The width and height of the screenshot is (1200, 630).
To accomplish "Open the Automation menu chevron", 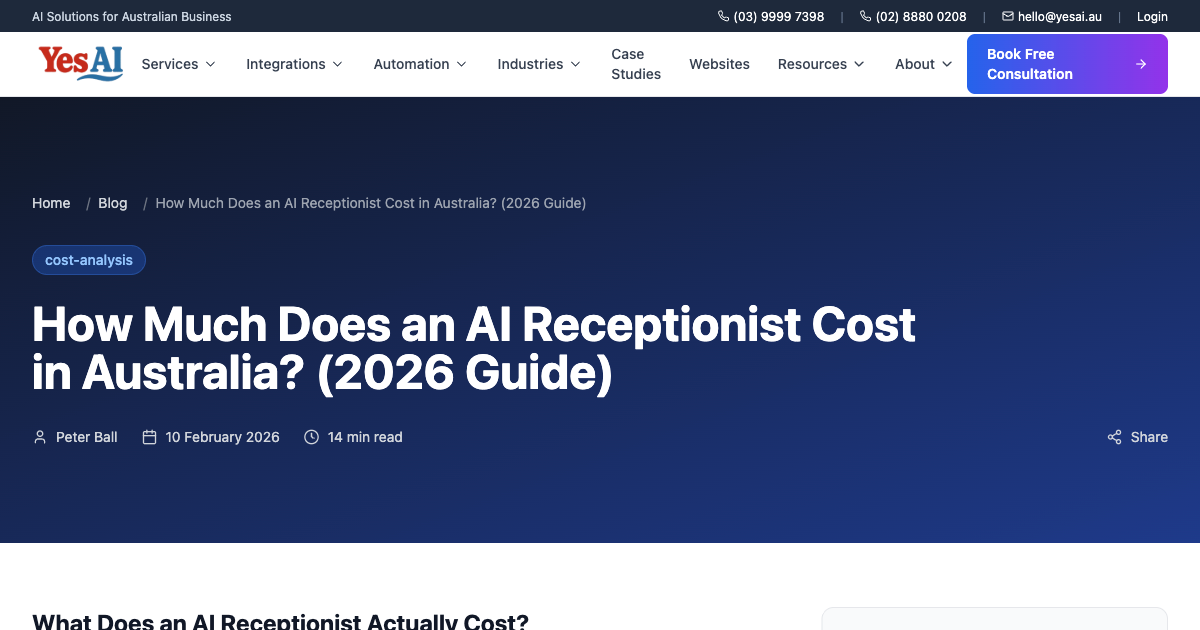I will click(x=462, y=64).
